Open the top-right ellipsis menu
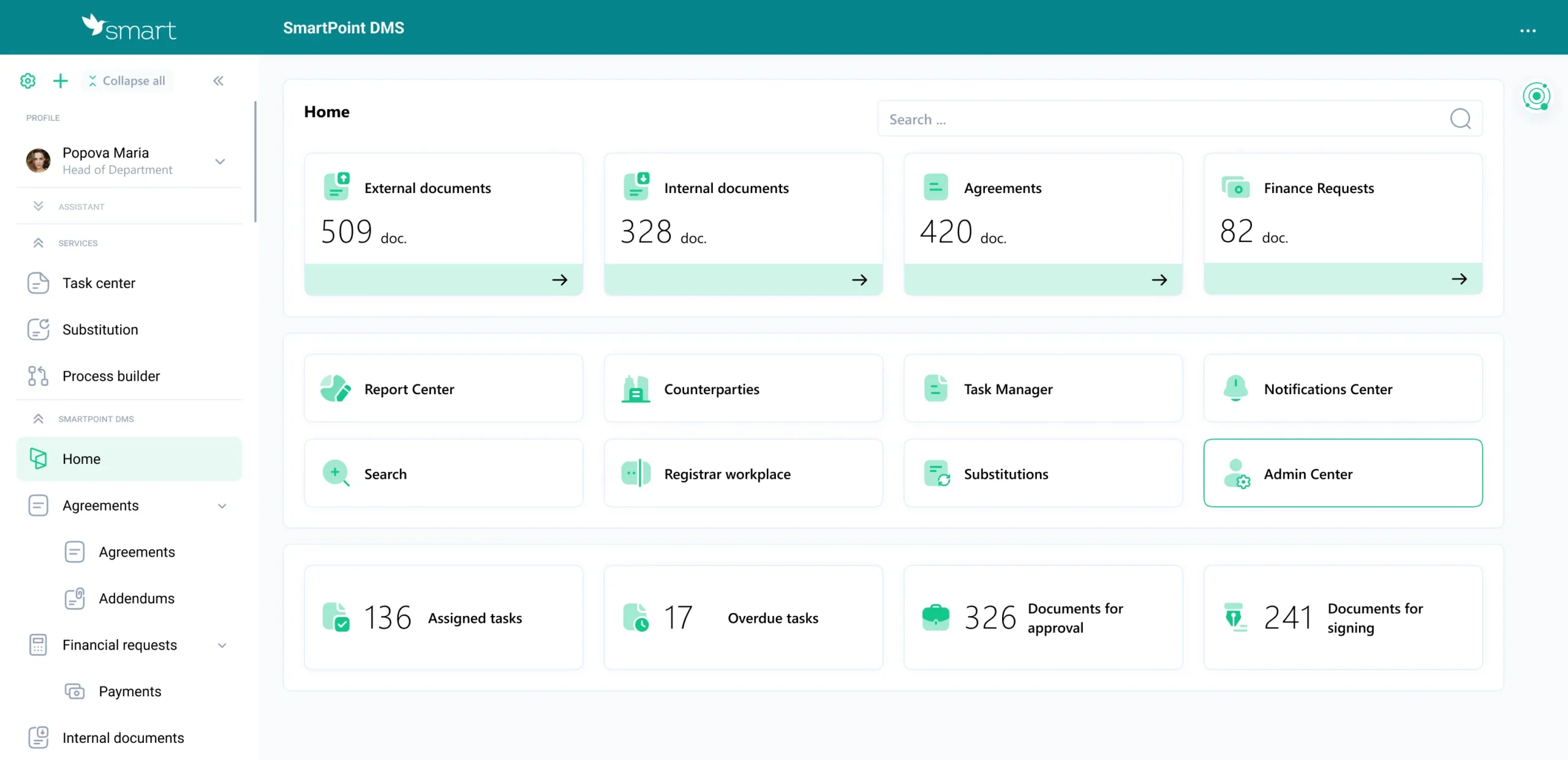Viewport: 1568px width, 760px height. pyautogui.click(x=1529, y=30)
